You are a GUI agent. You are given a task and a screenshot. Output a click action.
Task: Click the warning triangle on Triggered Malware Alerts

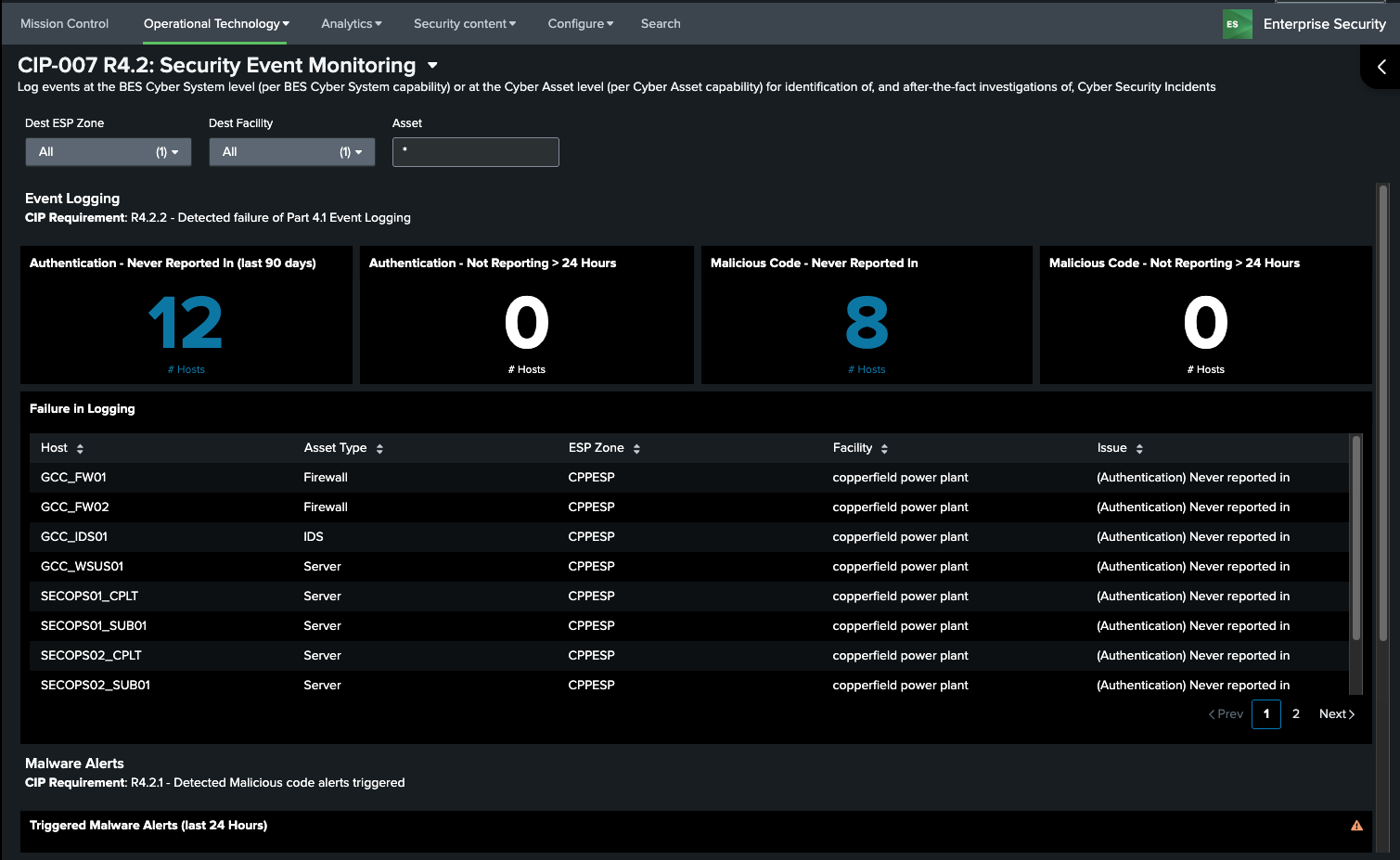1356,826
